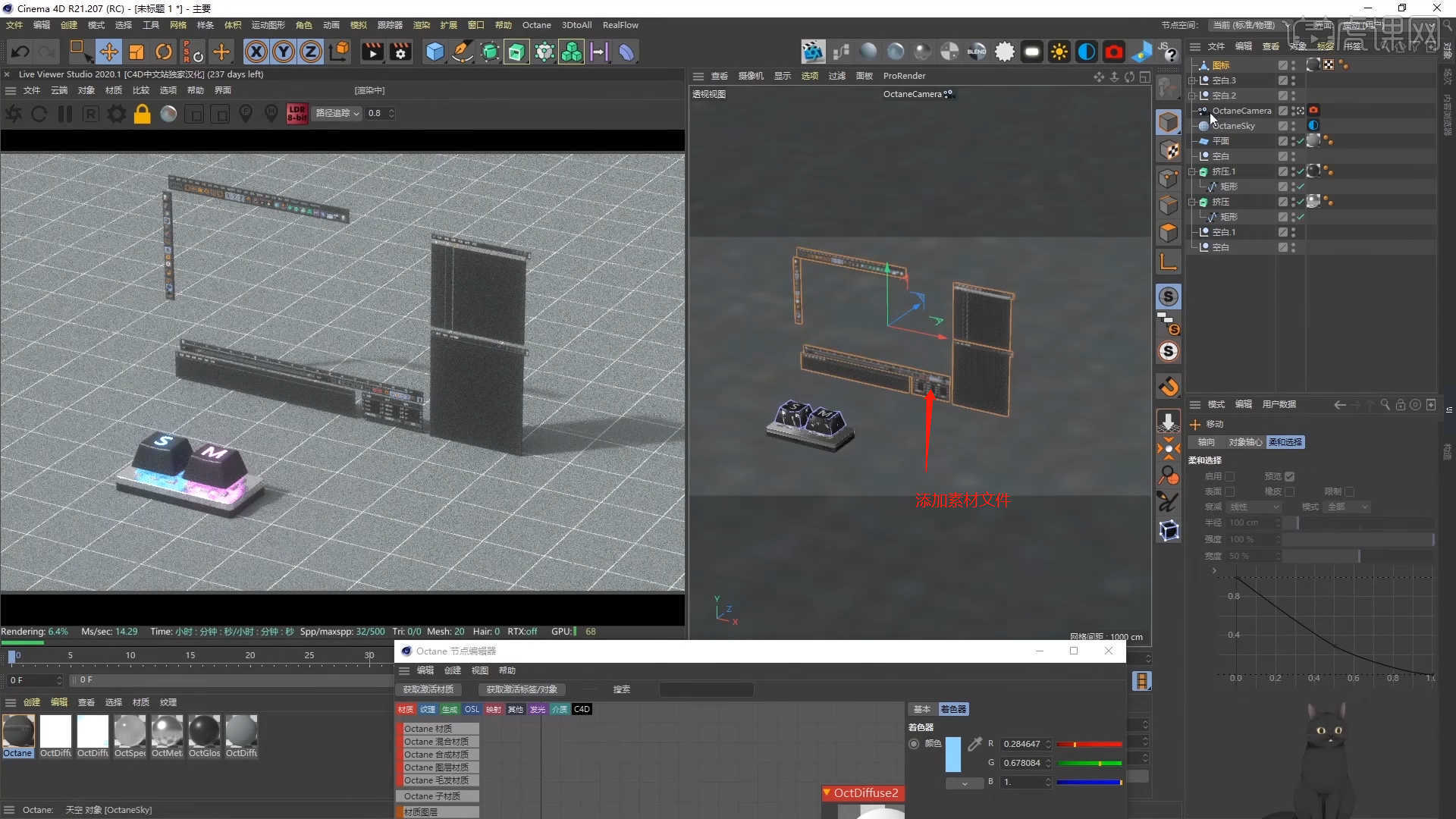The image size is (1456, 819).
Task: Click the Octane camera red icon
Action: 1113,52
